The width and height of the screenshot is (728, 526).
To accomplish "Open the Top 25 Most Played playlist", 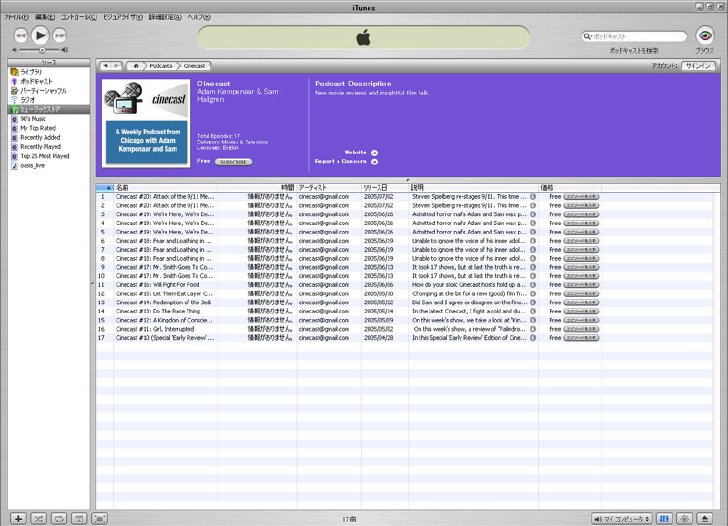I will pyautogui.click(x=49, y=156).
